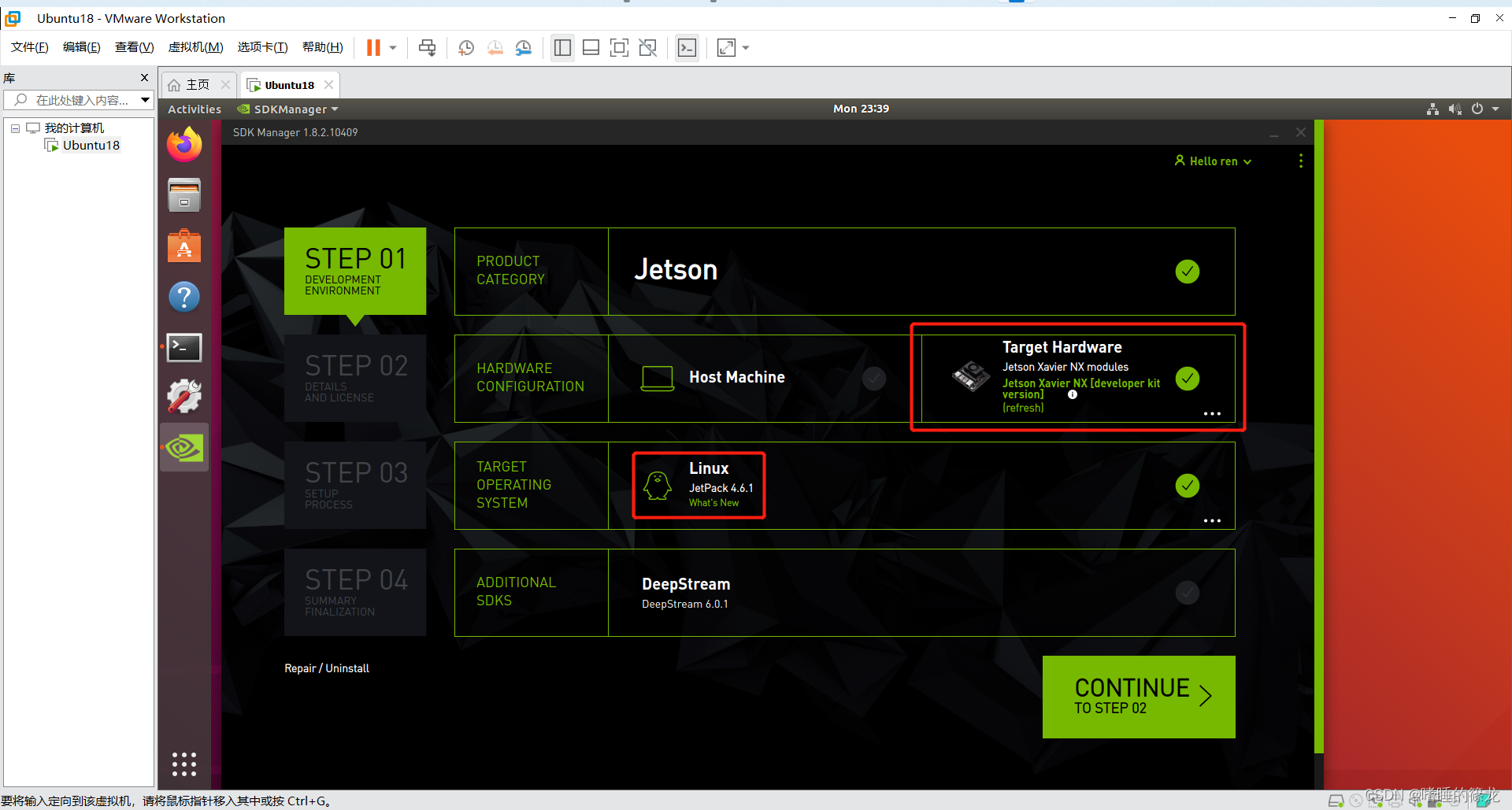The width and height of the screenshot is (1512, 810).
Task: Click the refresh link under Target Hardware
Action: [x=1023, y=408]
